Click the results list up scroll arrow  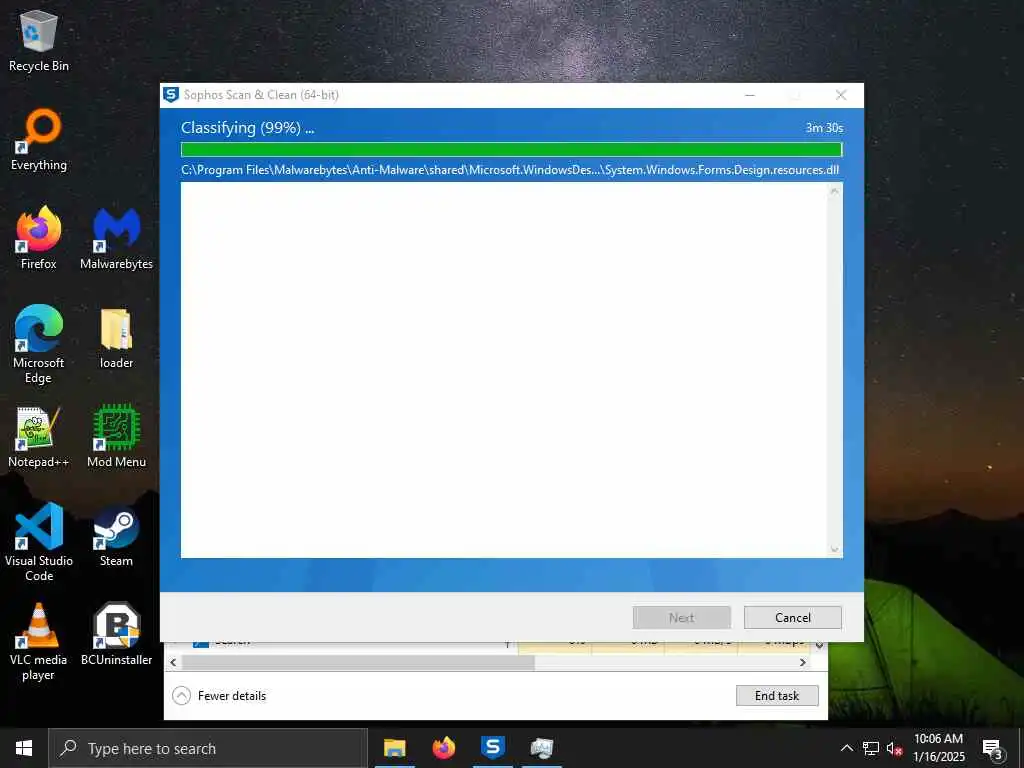834,191
